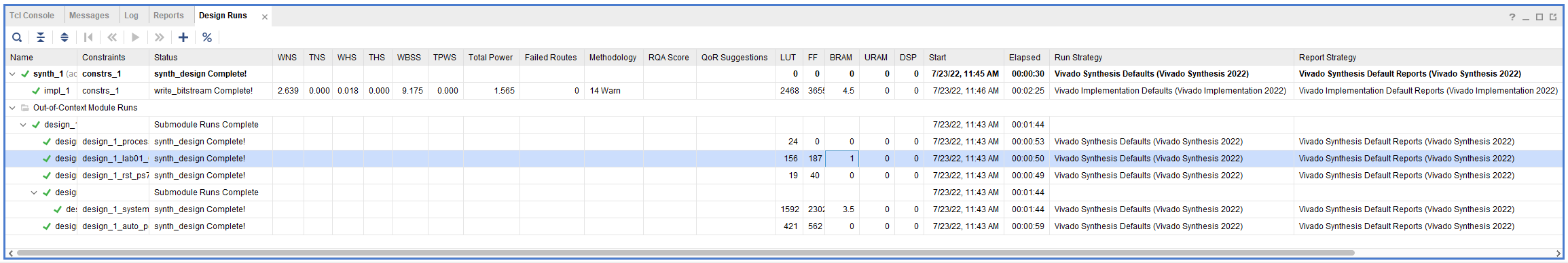This screenshot has width=1568, height=263.
Task: Close the Design Runs tab
Action: point(265,17)
